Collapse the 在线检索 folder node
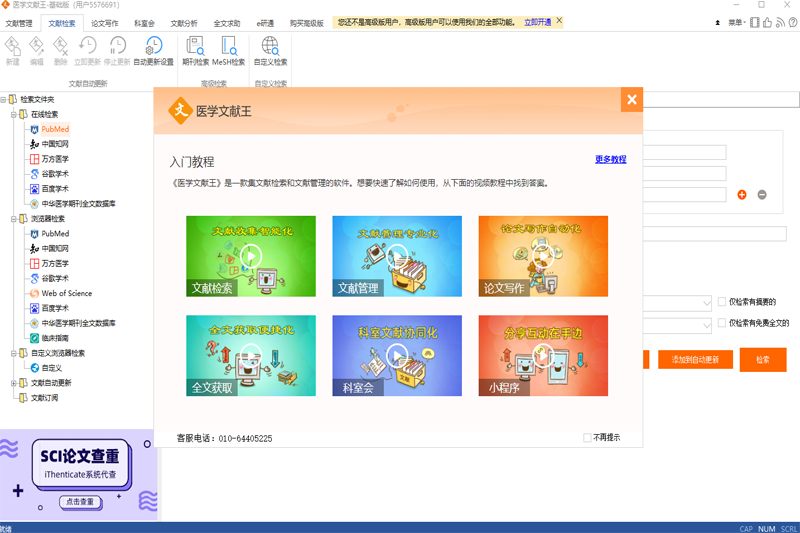This screenshot has width=800, height=533. coord(13,115)
